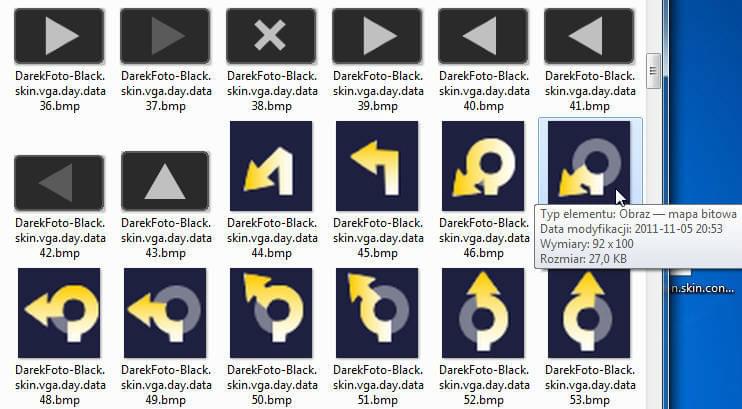Select roundabout straight arrow icon 53.bmp

(589, 313)
